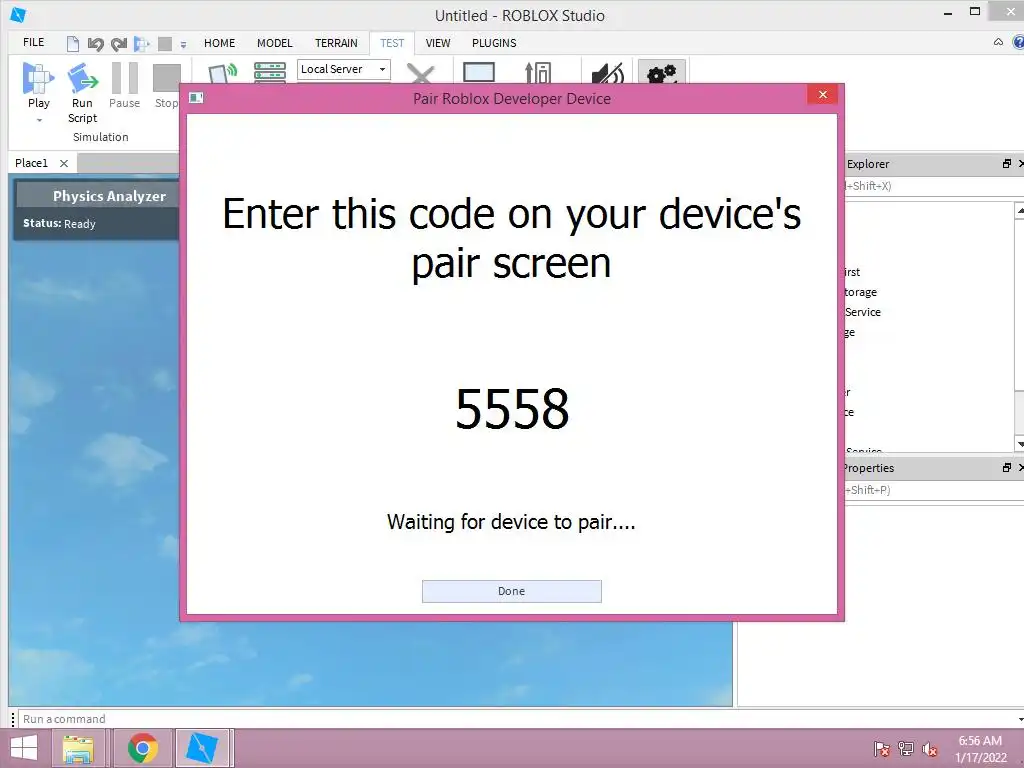Click the server stack start icon
Image resolution: width=1024 pixels, height=768 pixels.
coord(270,72)
